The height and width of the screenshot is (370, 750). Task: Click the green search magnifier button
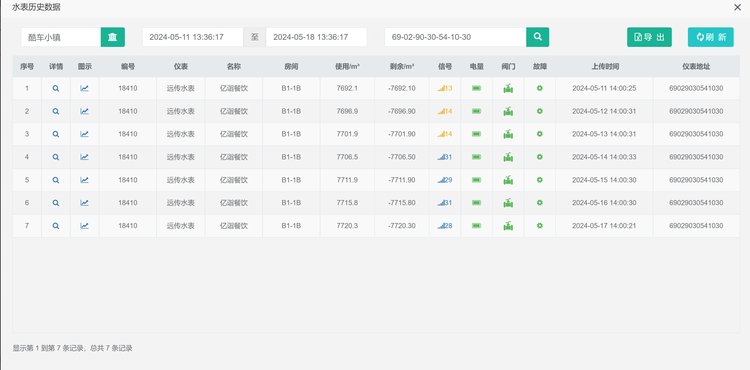[538, 37]
